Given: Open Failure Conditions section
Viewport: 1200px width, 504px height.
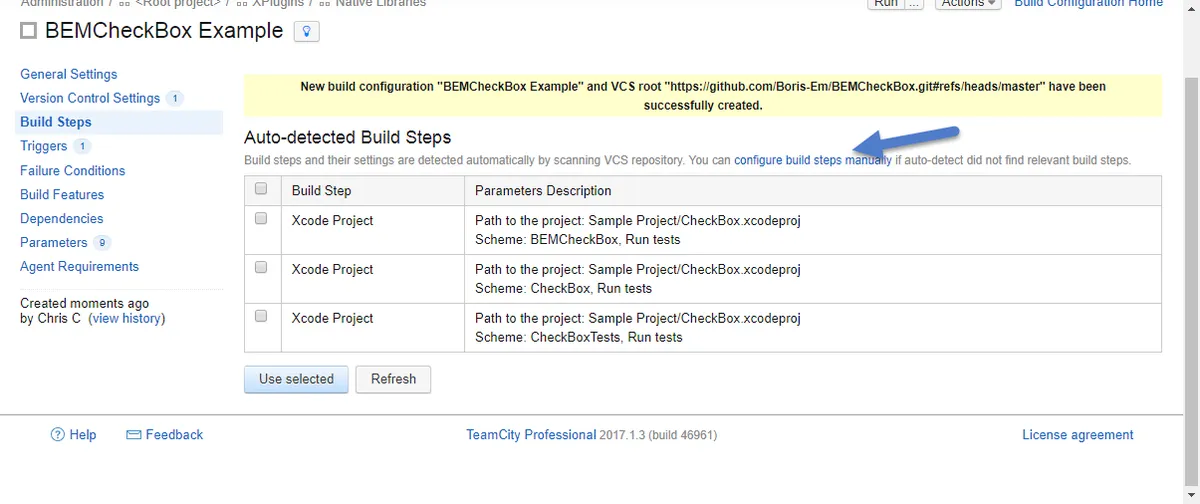Looking at the screenshot, I should (73, 170).
